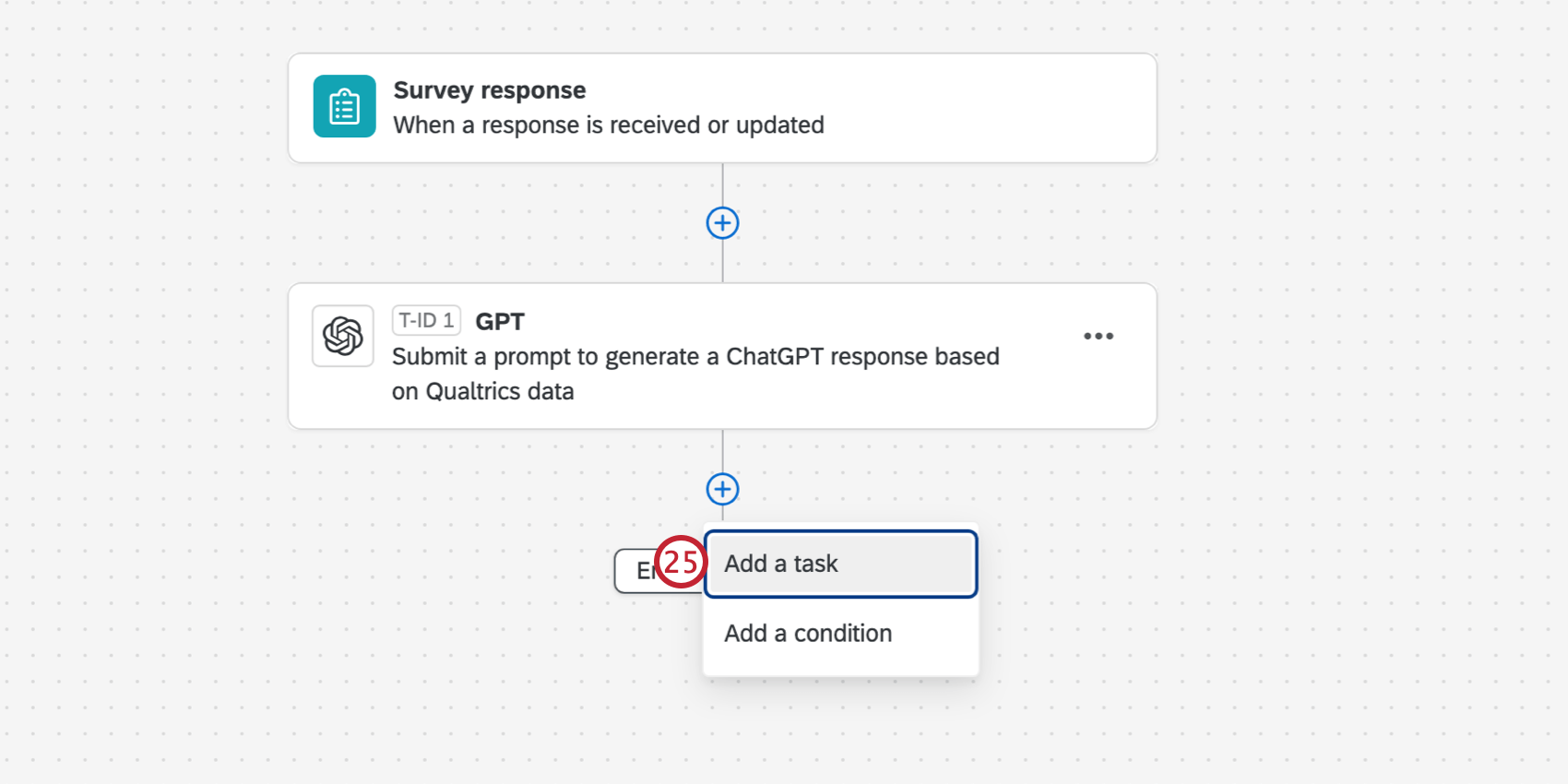Click the plus icon below the GPT task
Viewport: 1568px width, 784px height.
click(x=722, y=489)
